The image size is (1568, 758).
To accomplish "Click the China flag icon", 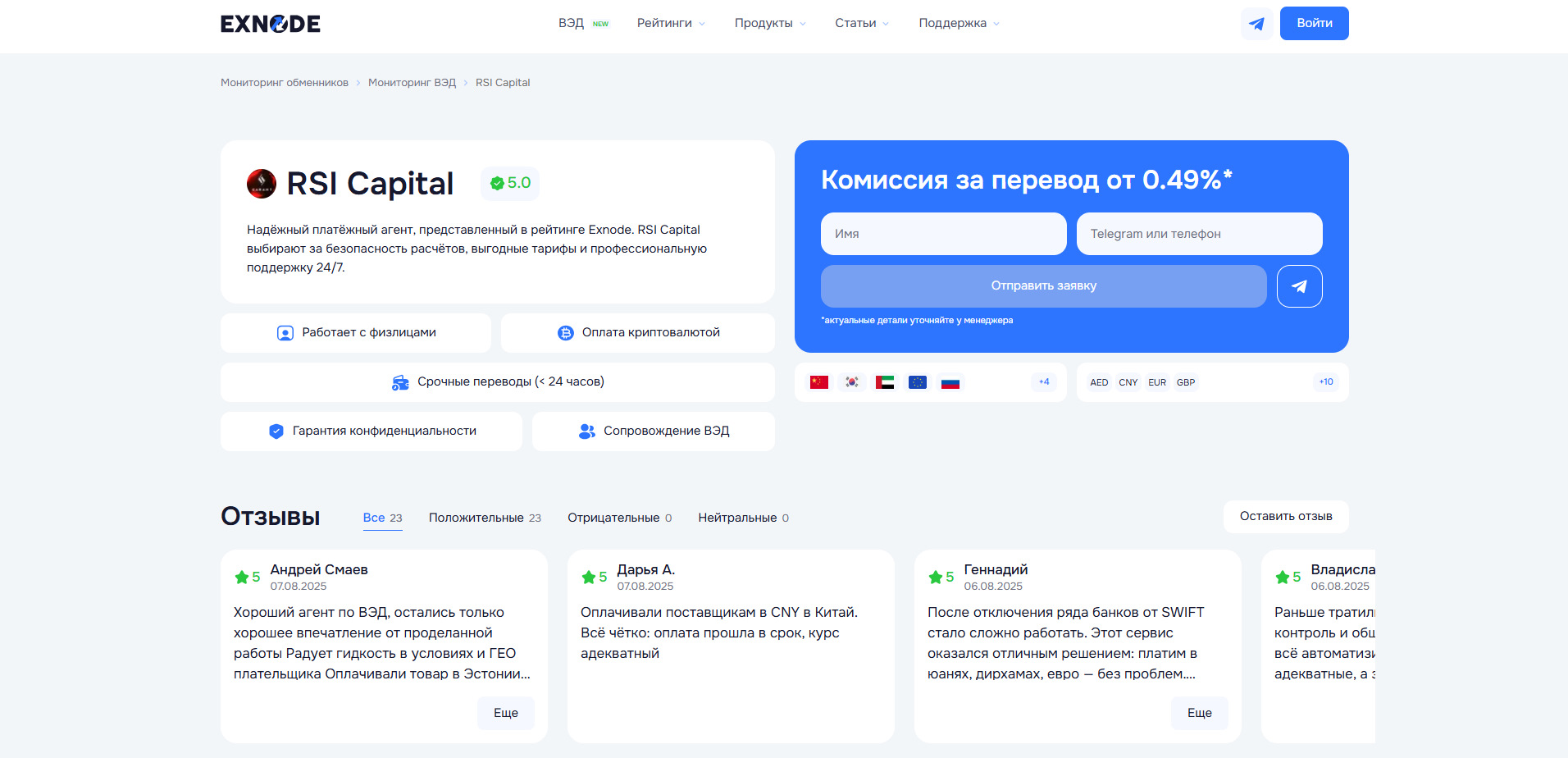I will (x=819, y=382).
